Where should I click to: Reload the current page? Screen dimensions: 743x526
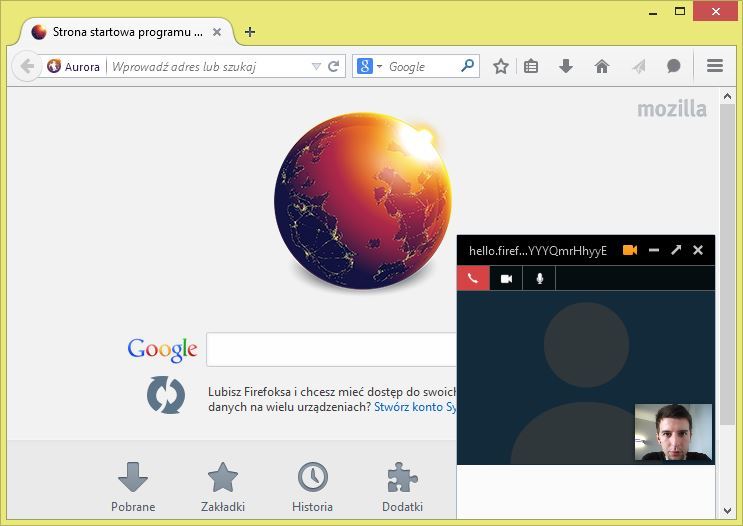click(x=334, y=66)
